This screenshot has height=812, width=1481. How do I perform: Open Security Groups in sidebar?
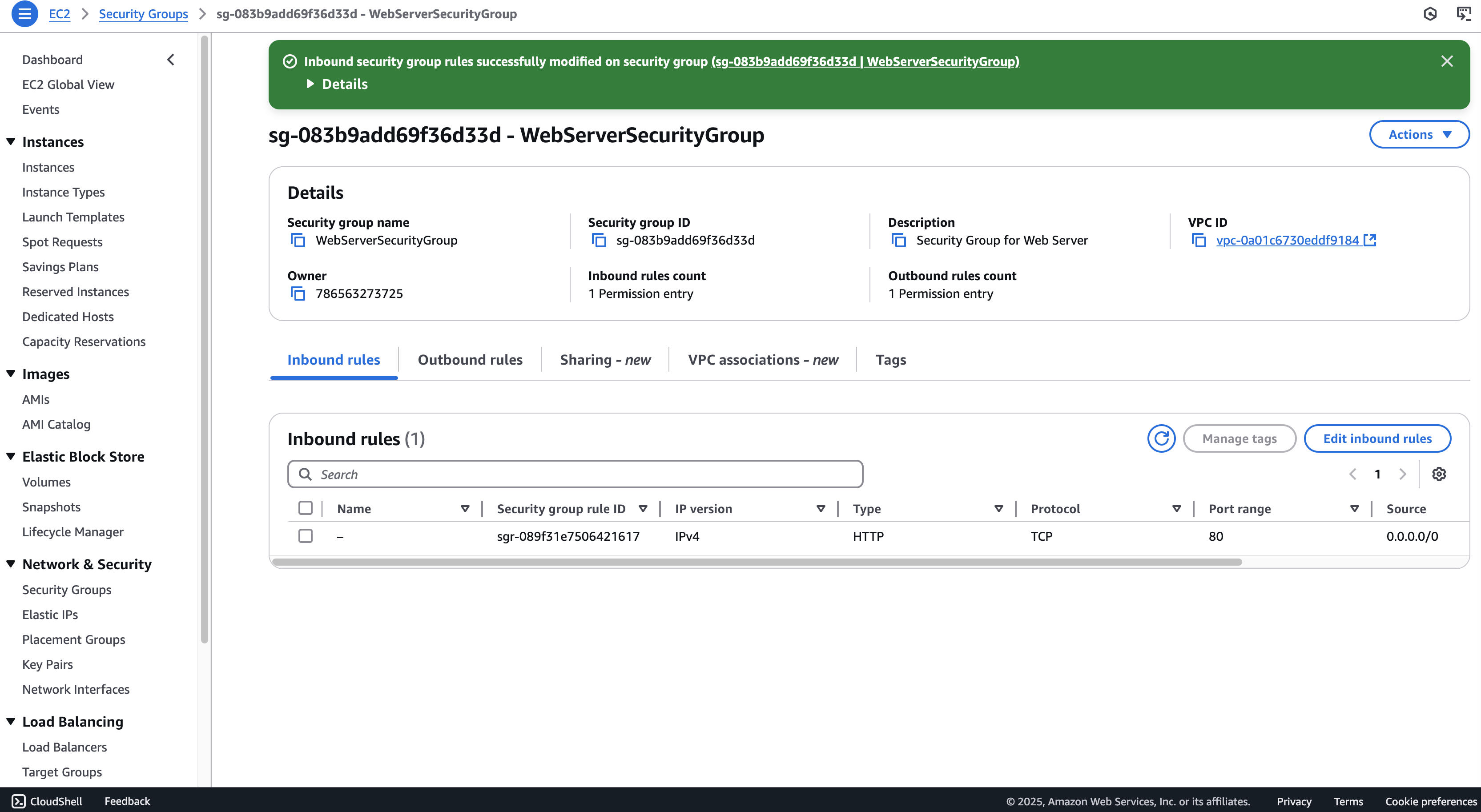pyautogui.click(x=67, y=590)
